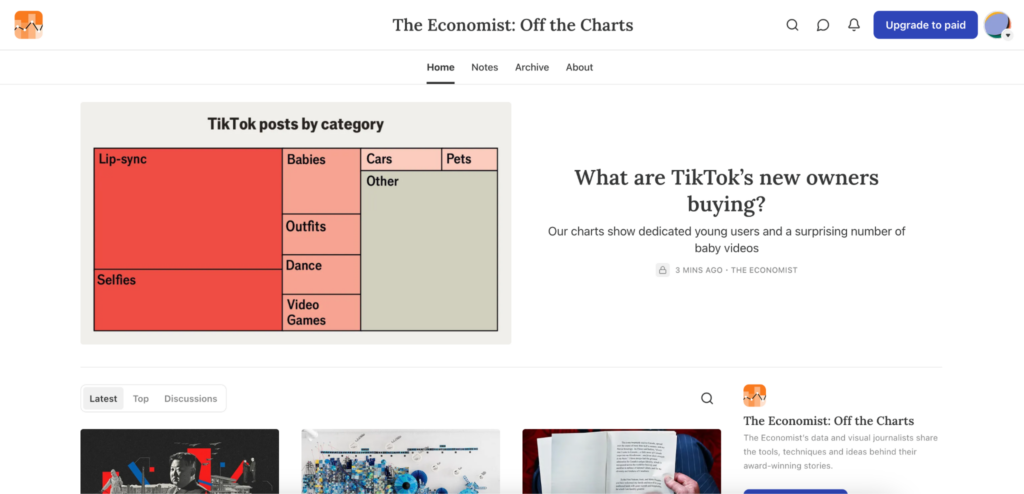Open the chat bubble icon

pos(823,25)
